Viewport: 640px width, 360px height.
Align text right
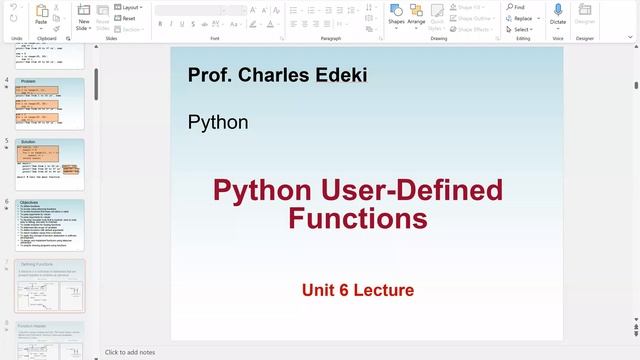point(316,24)
